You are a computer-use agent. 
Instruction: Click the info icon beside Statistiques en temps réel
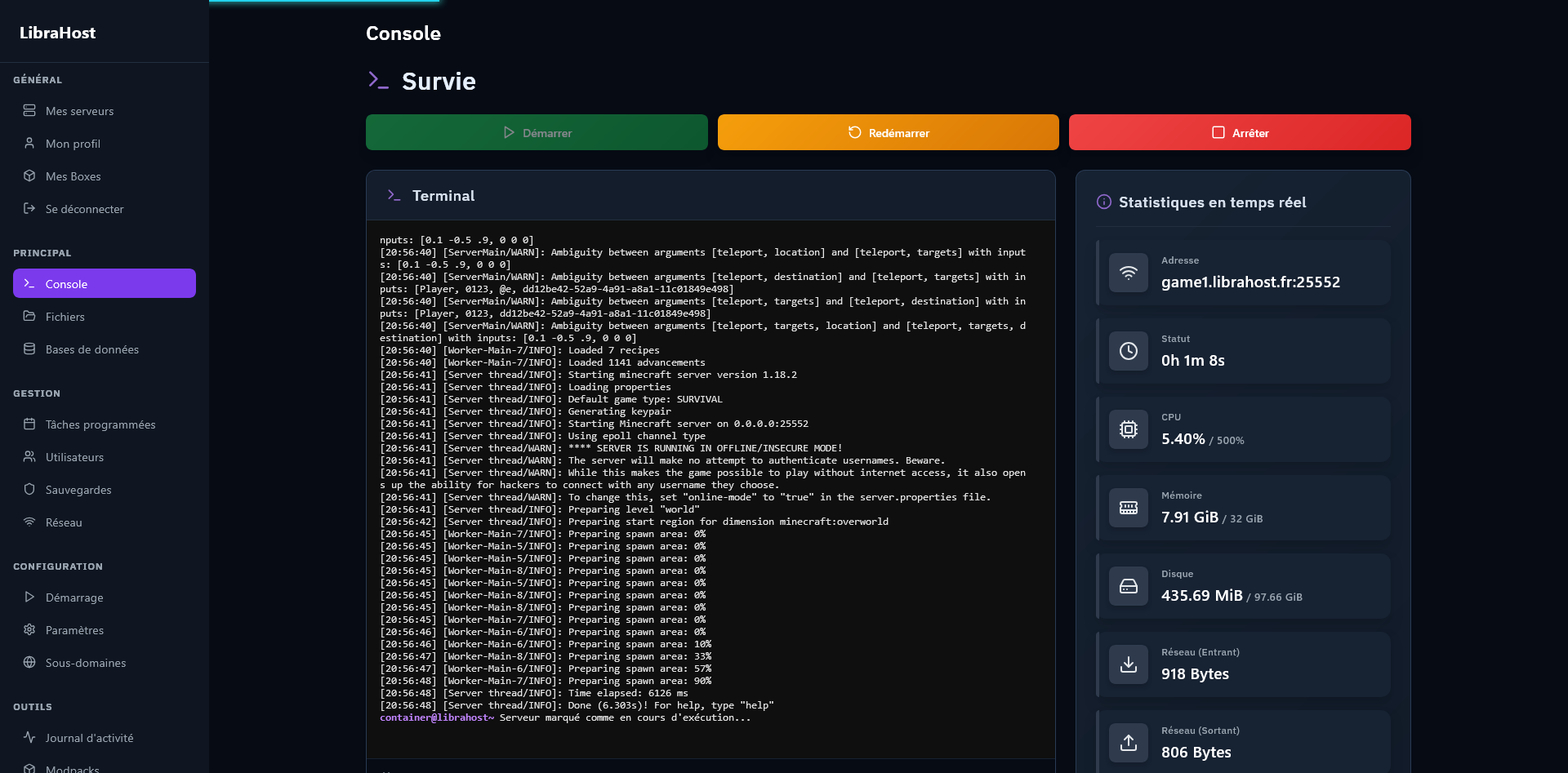(1103, 202)
